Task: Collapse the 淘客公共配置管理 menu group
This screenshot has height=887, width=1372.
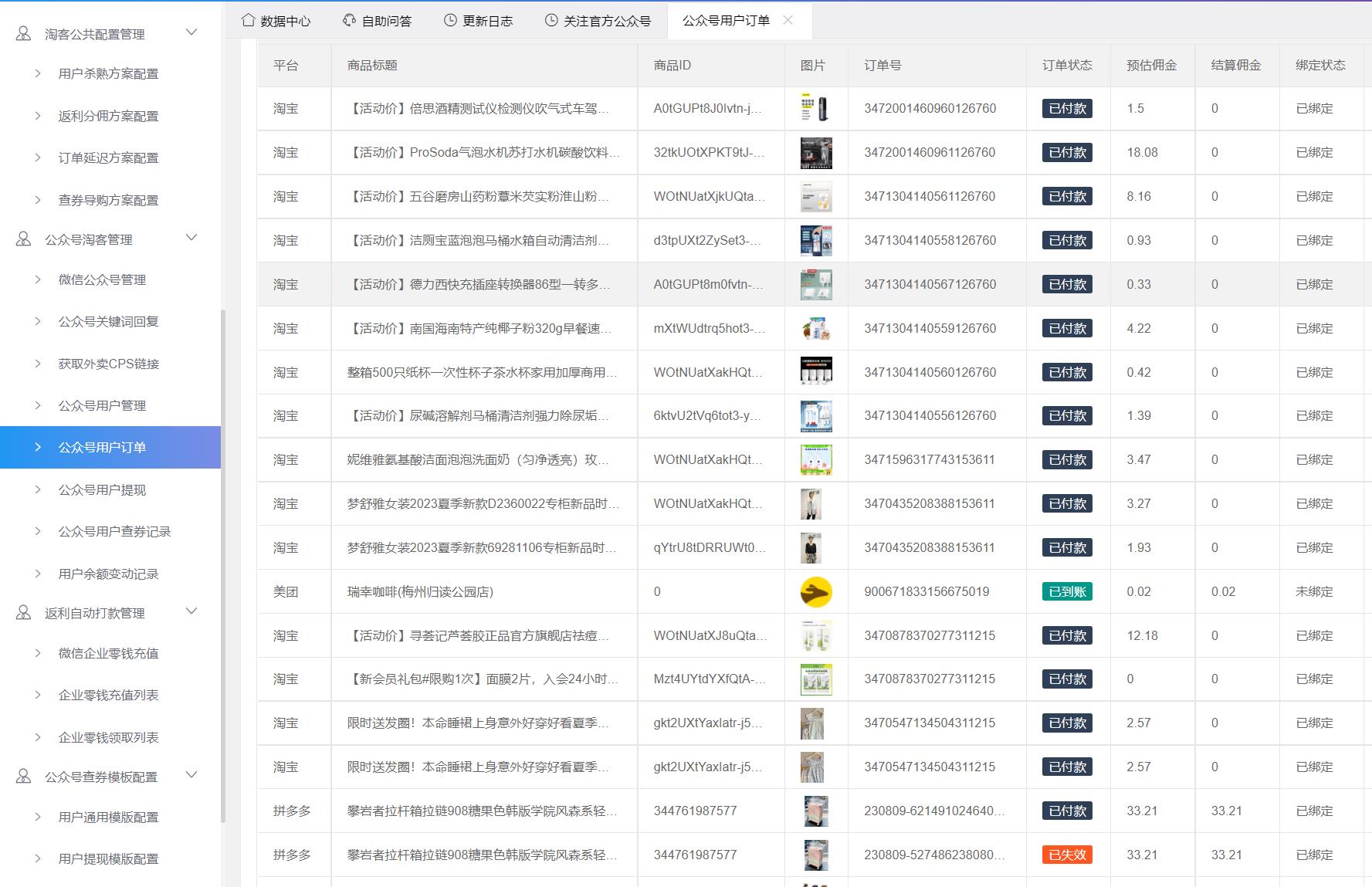Action: (192, 32)
